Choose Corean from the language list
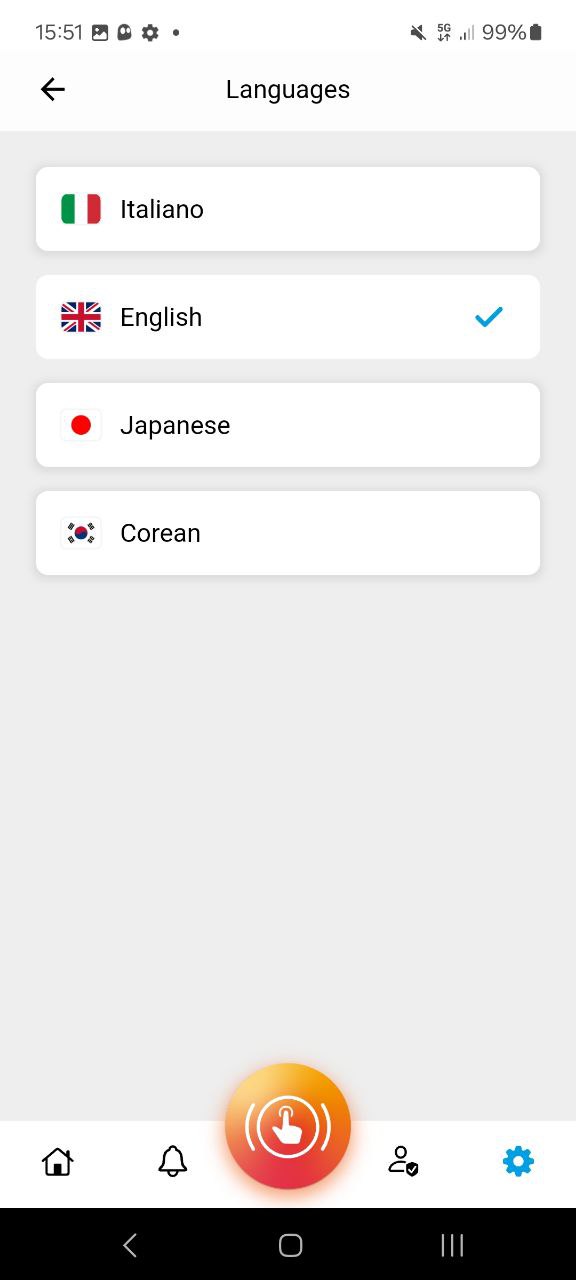Screen dimensions: 576x1280 pos(288,533)
